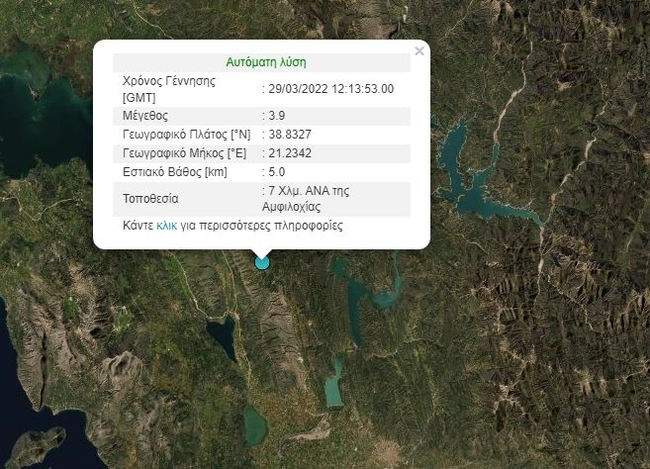
Task: Click the focal depth value 5.0
Action: (x=277, y=172)
